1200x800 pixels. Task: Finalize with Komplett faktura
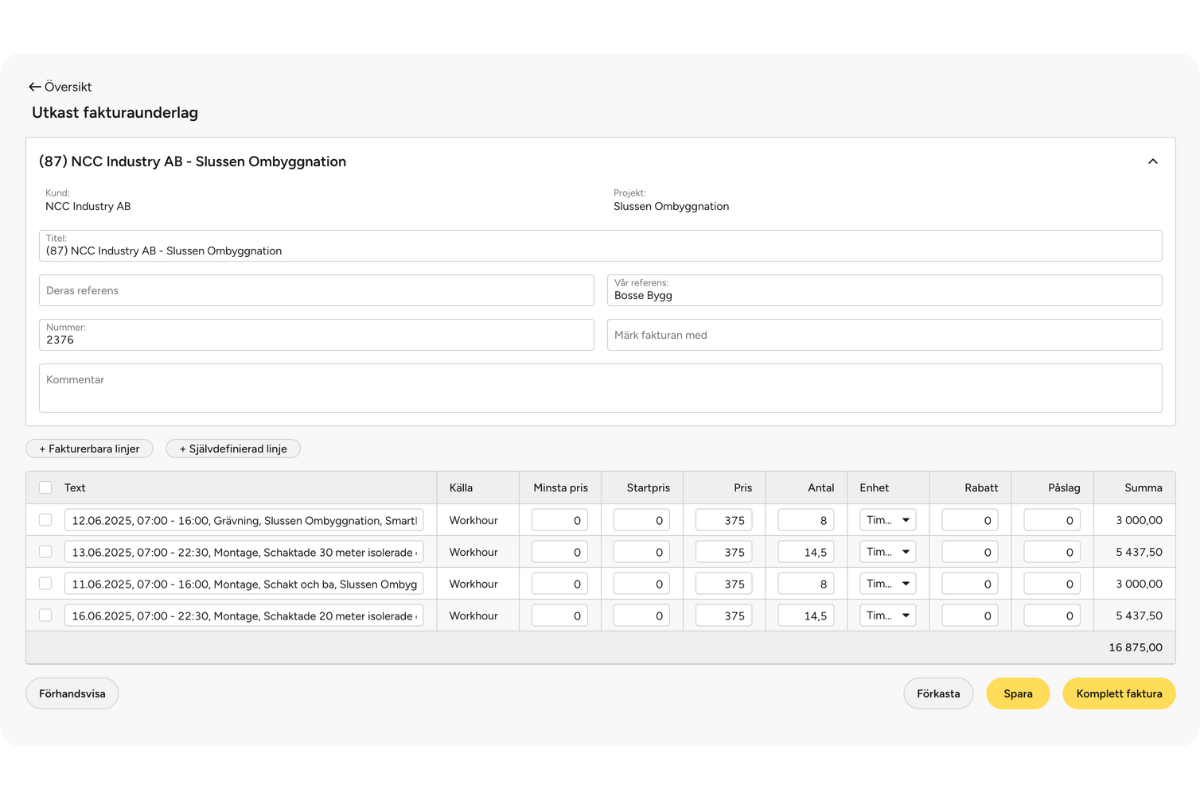click(x=1119, y=693)
